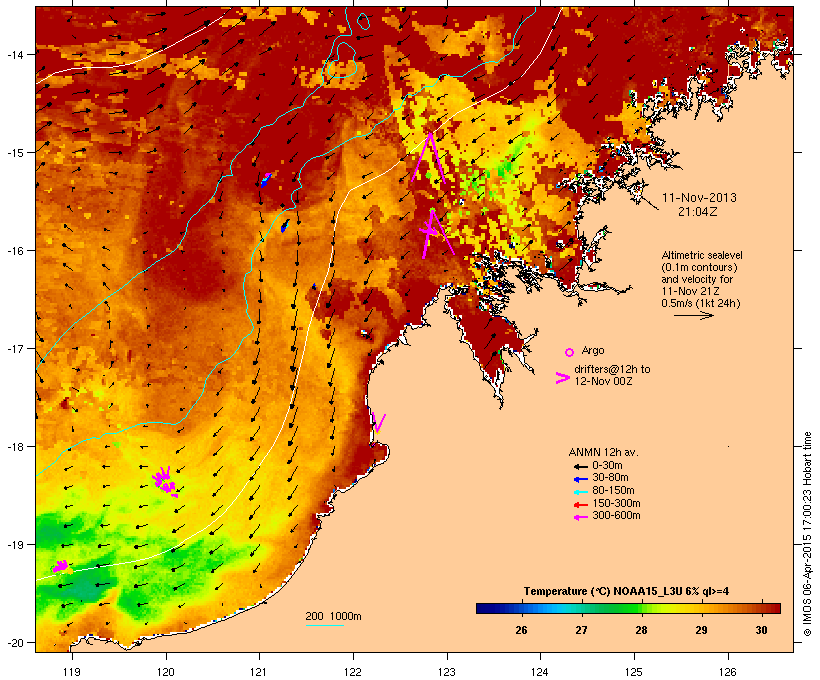This screenshot has height=680, width=820.
Task: Click the longitude axis label 120
Action: tap(166, 672)
